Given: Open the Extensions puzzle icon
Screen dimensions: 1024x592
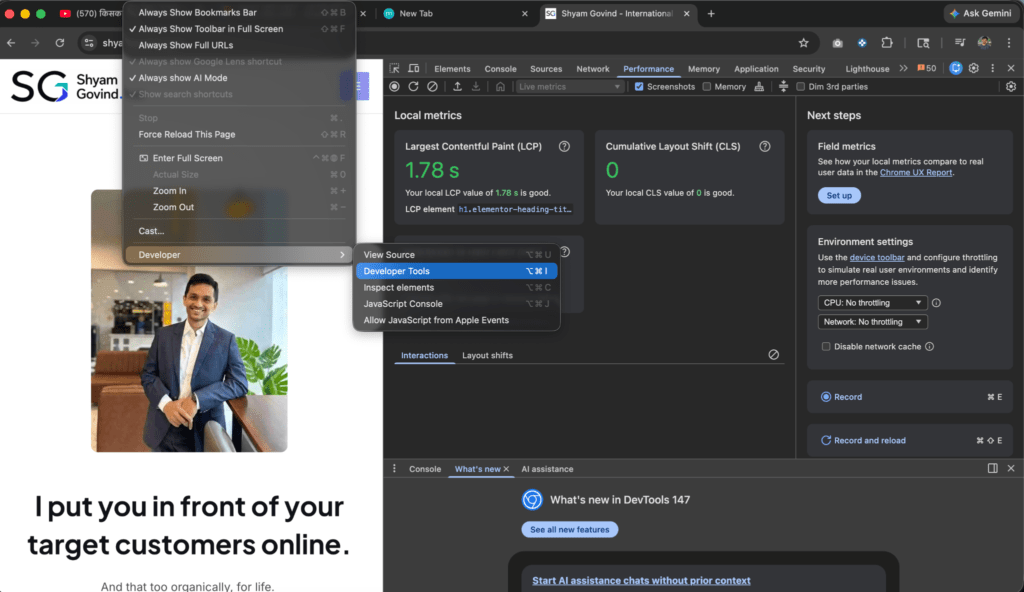Looking at the screenshot, I should pos(887,43).
